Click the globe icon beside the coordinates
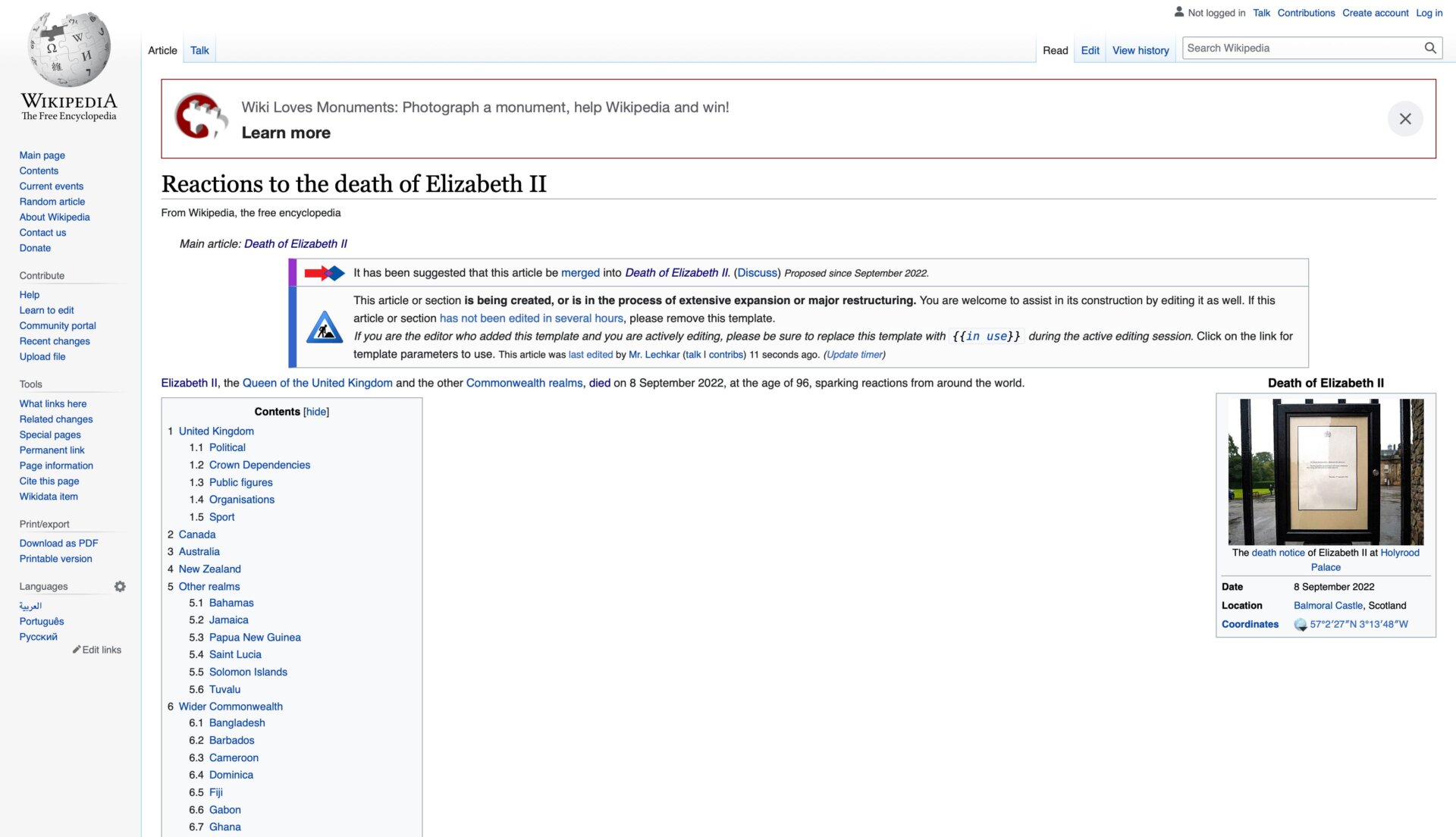Viewport: 1456px width, 837px height. pyautogui.click(x=1298, y=624)
